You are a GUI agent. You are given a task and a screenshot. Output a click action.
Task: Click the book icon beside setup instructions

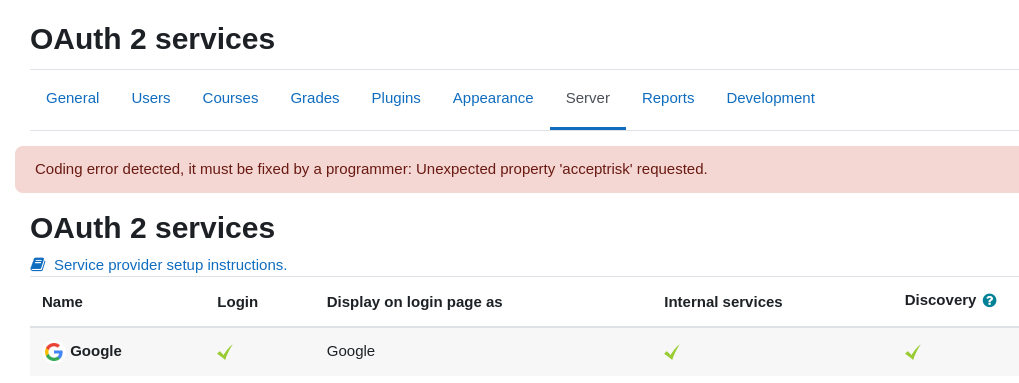coord(38,265)
